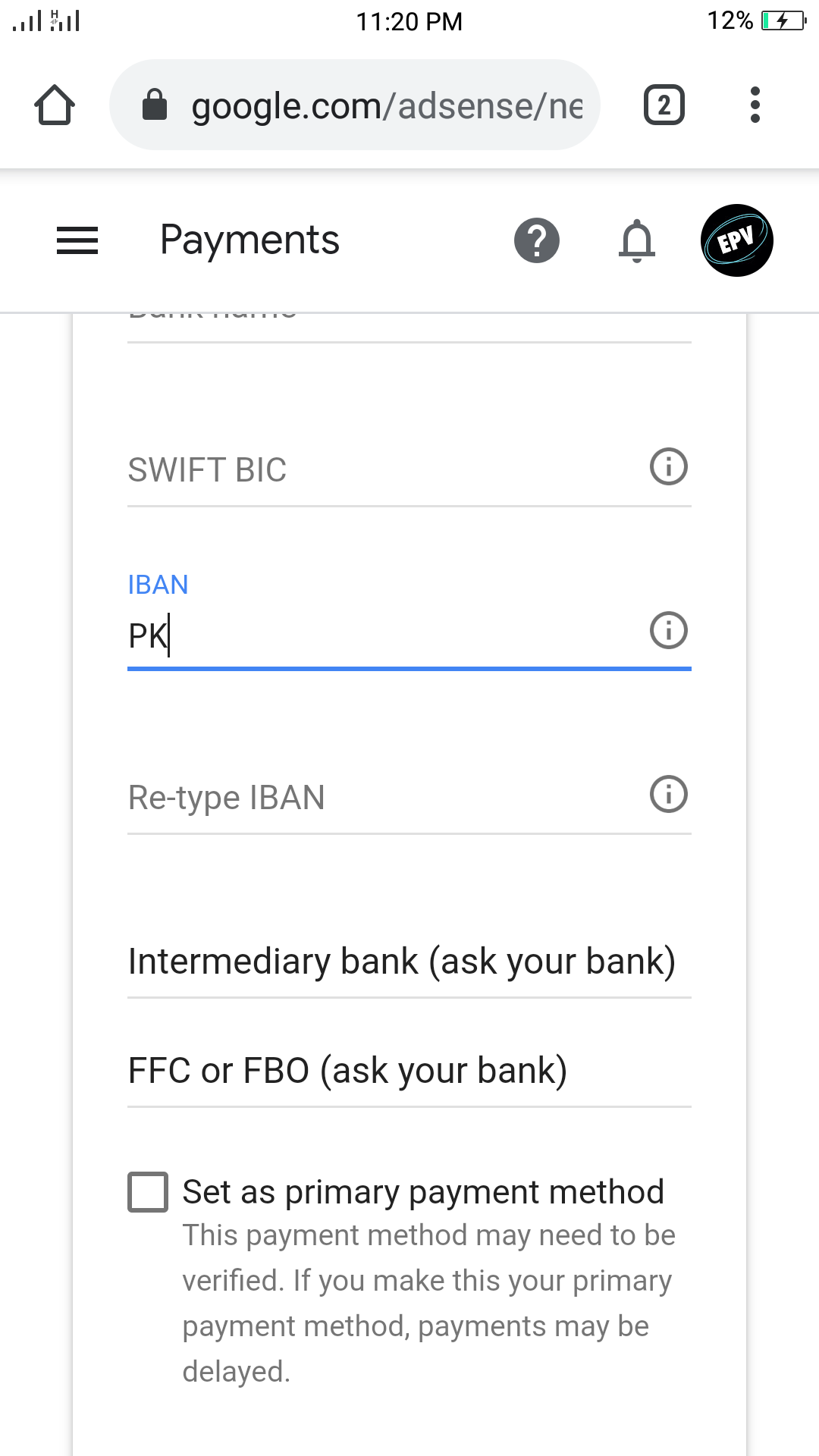Focus the Re-type IBAN input field

[x=379, y=798]
